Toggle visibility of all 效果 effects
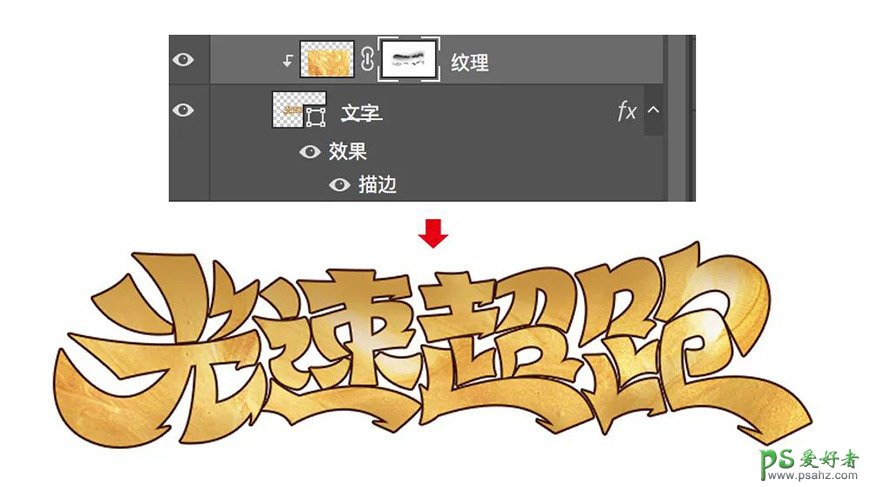The width and height of the screenshot is (870, 487). [310, 151]
